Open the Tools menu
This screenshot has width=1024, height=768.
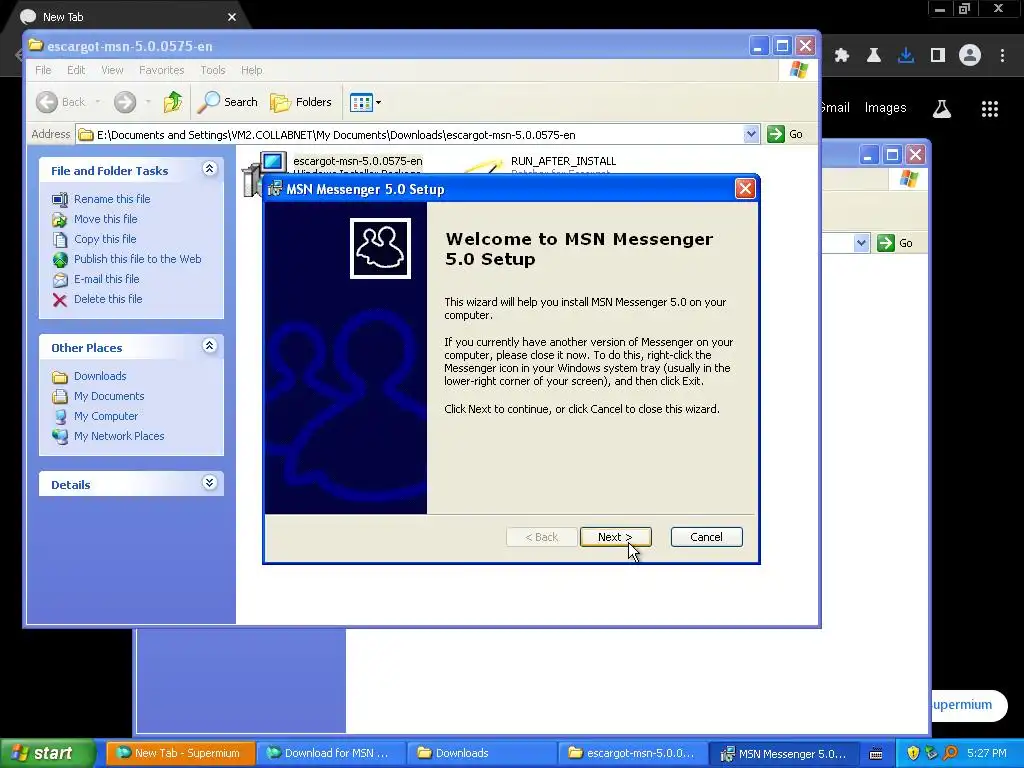212,70
